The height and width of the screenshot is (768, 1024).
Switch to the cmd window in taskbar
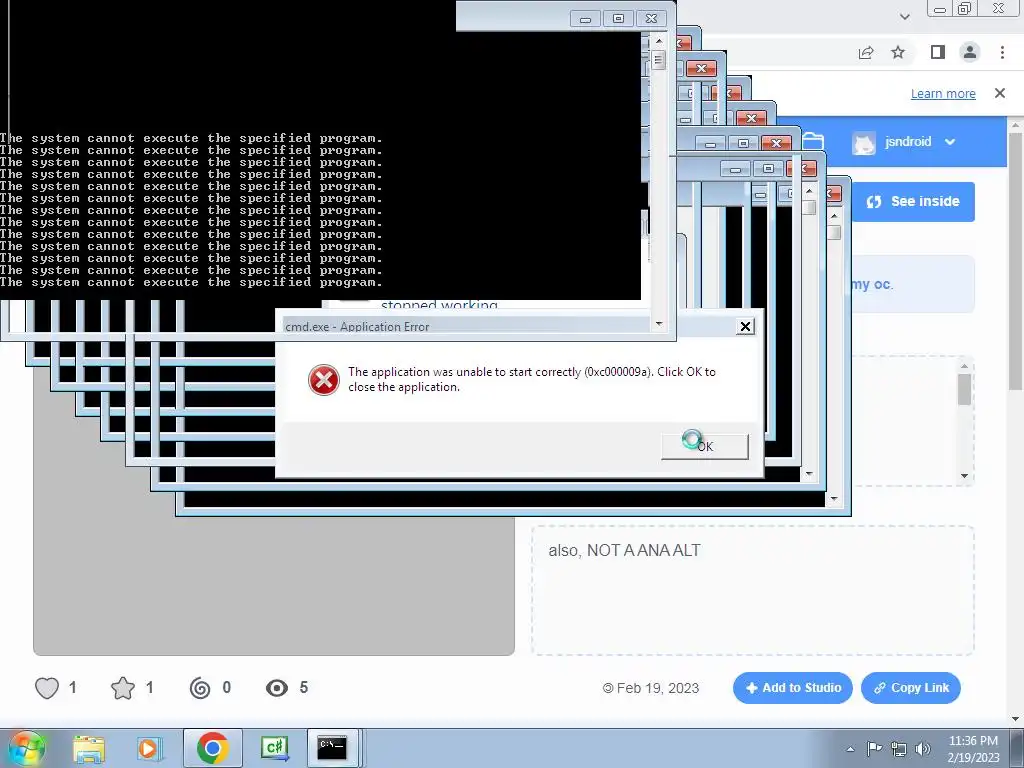coord(332,748)
